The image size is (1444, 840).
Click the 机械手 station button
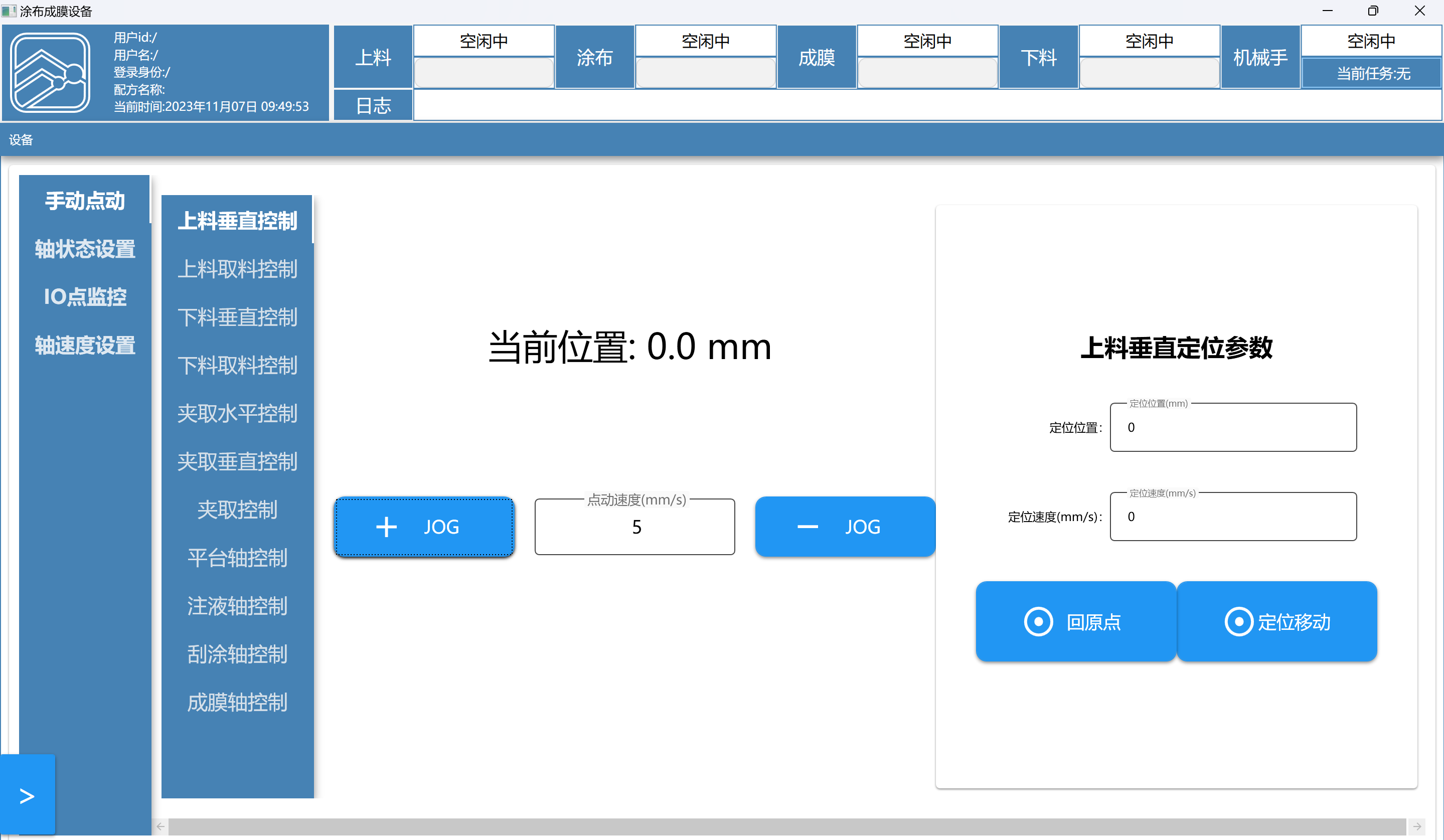(1260, 57)
